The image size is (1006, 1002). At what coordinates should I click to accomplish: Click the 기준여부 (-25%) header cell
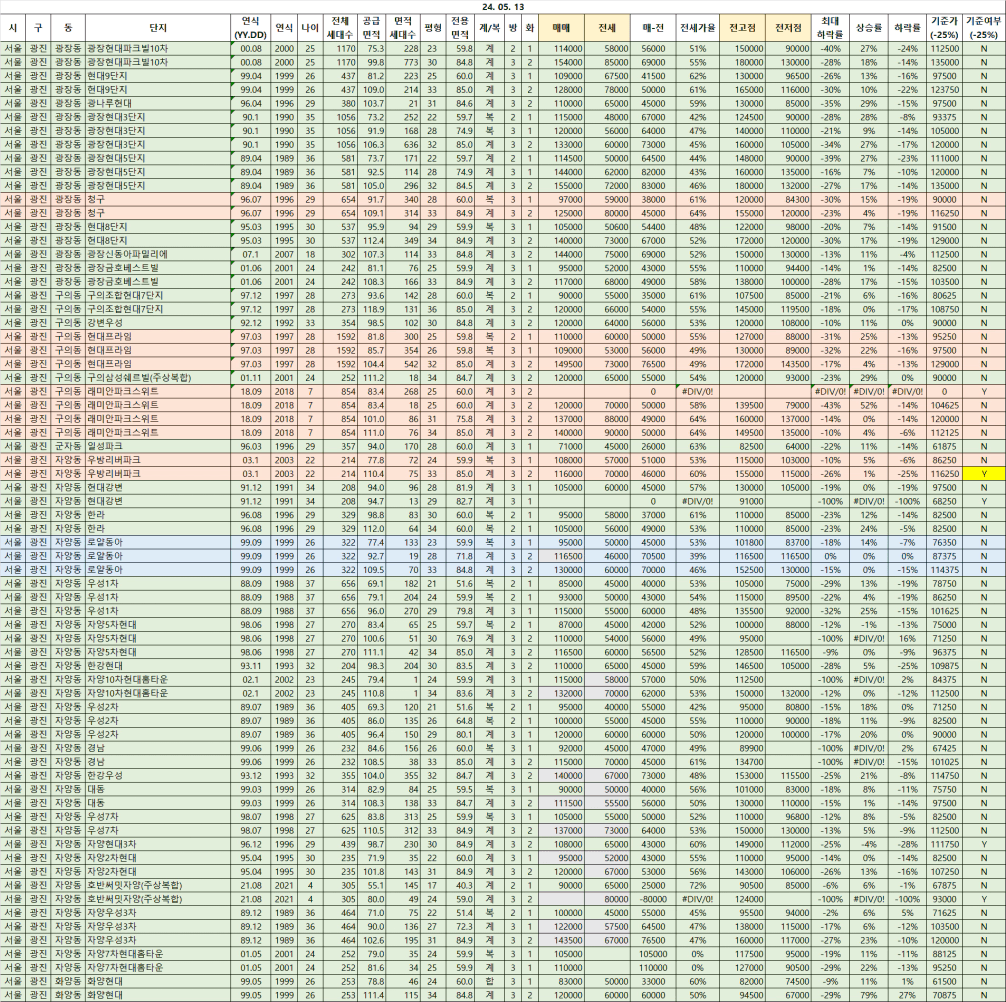(x=984, y=28)
